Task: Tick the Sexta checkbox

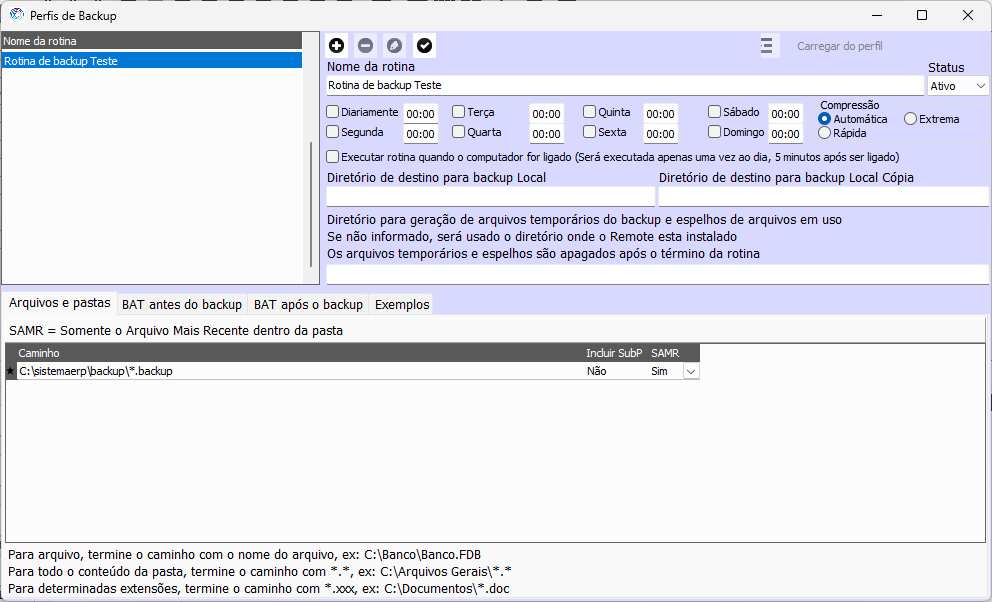Action: pyautogui.click(x=590, y=132)
